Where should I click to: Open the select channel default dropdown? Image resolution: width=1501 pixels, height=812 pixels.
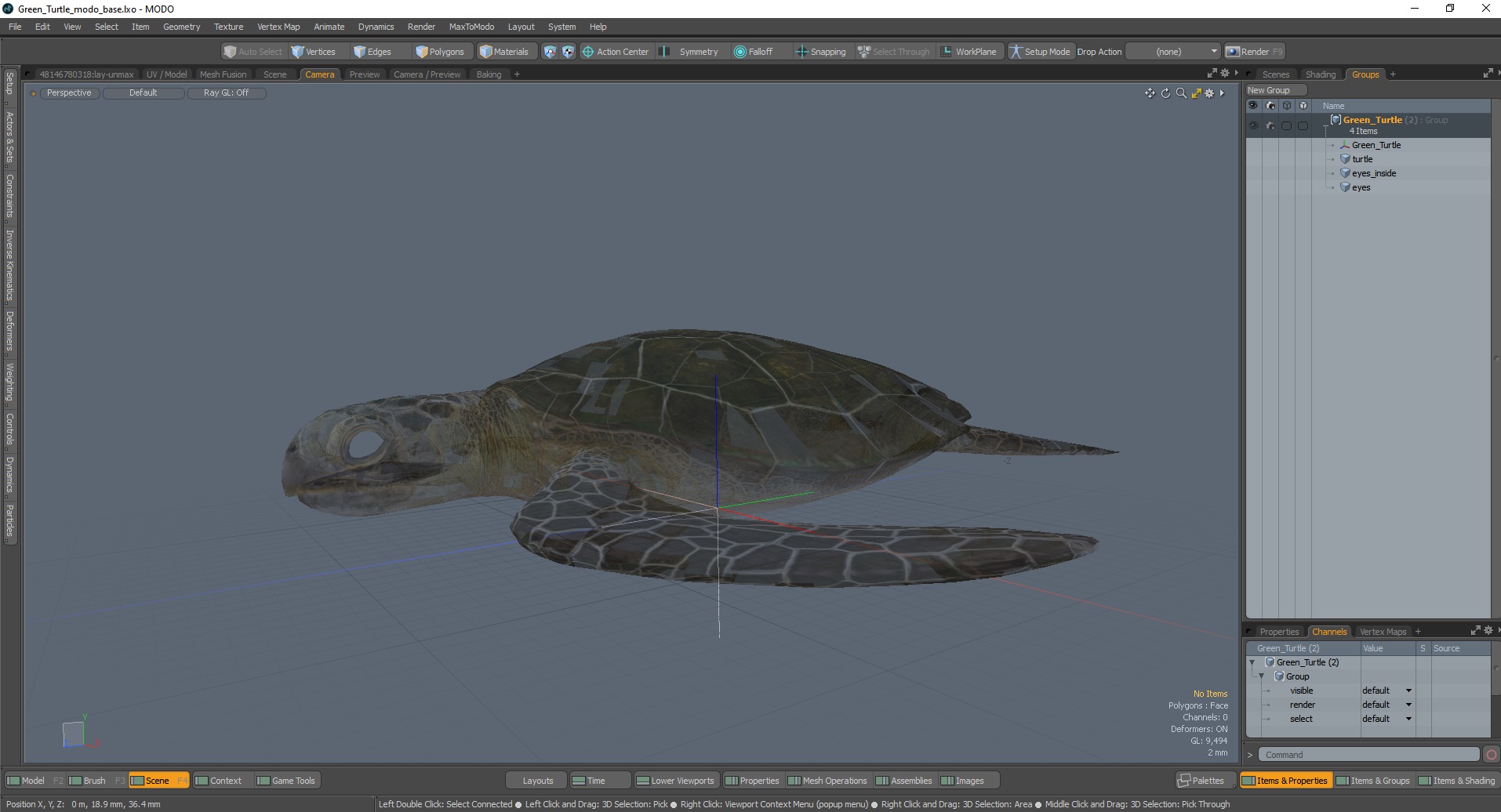tap(1387, 719)
